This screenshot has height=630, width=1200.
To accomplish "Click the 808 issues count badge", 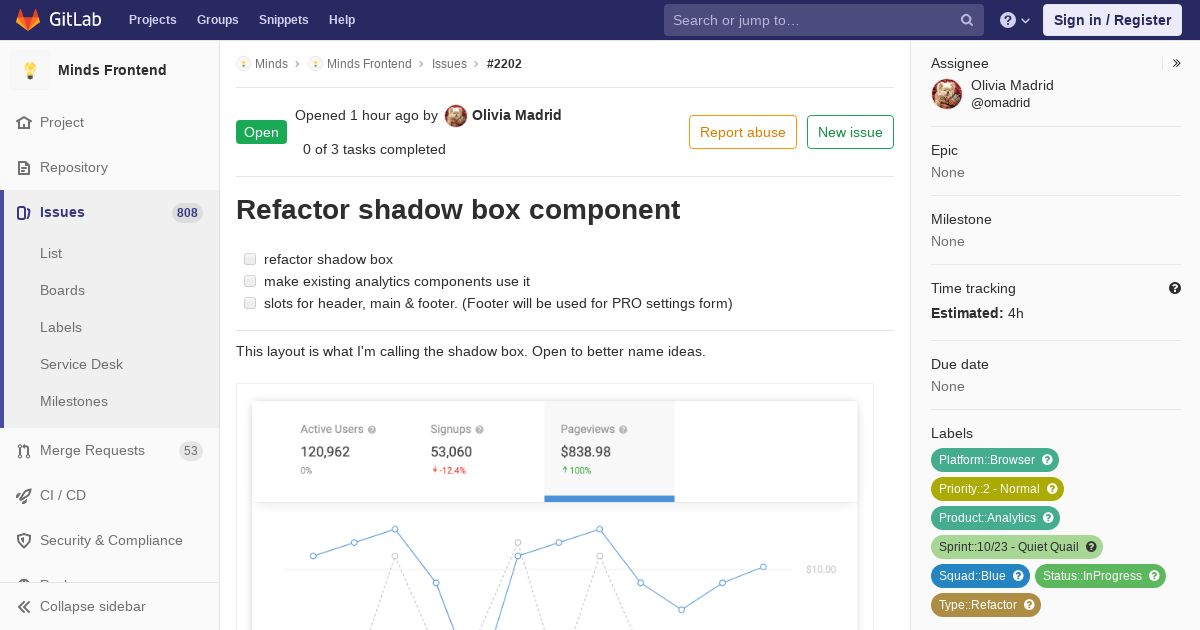I will (187, 212).
